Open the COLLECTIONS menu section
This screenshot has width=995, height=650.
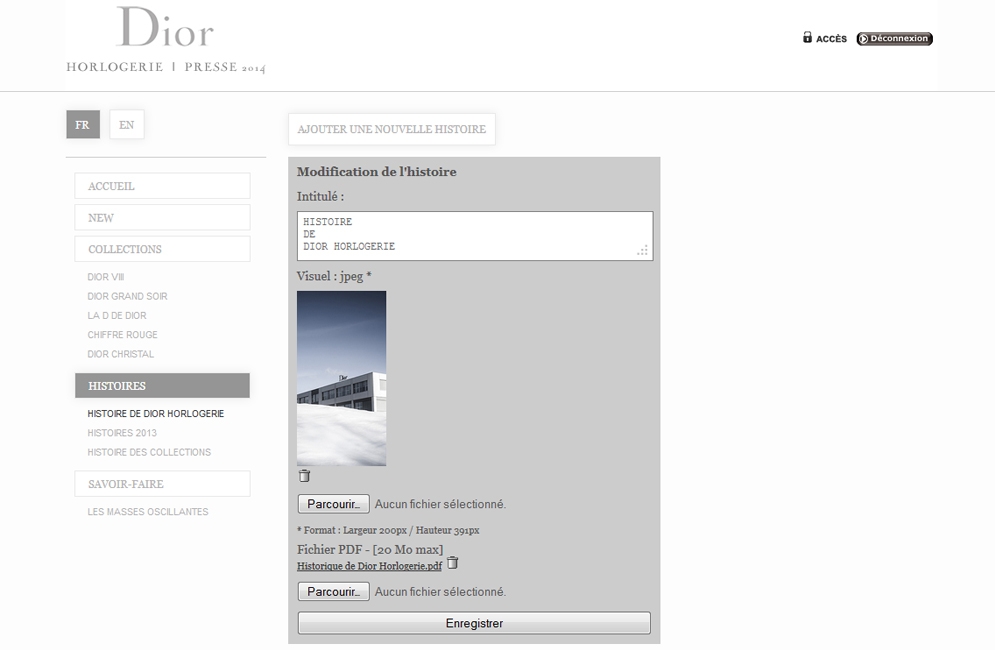162,249
